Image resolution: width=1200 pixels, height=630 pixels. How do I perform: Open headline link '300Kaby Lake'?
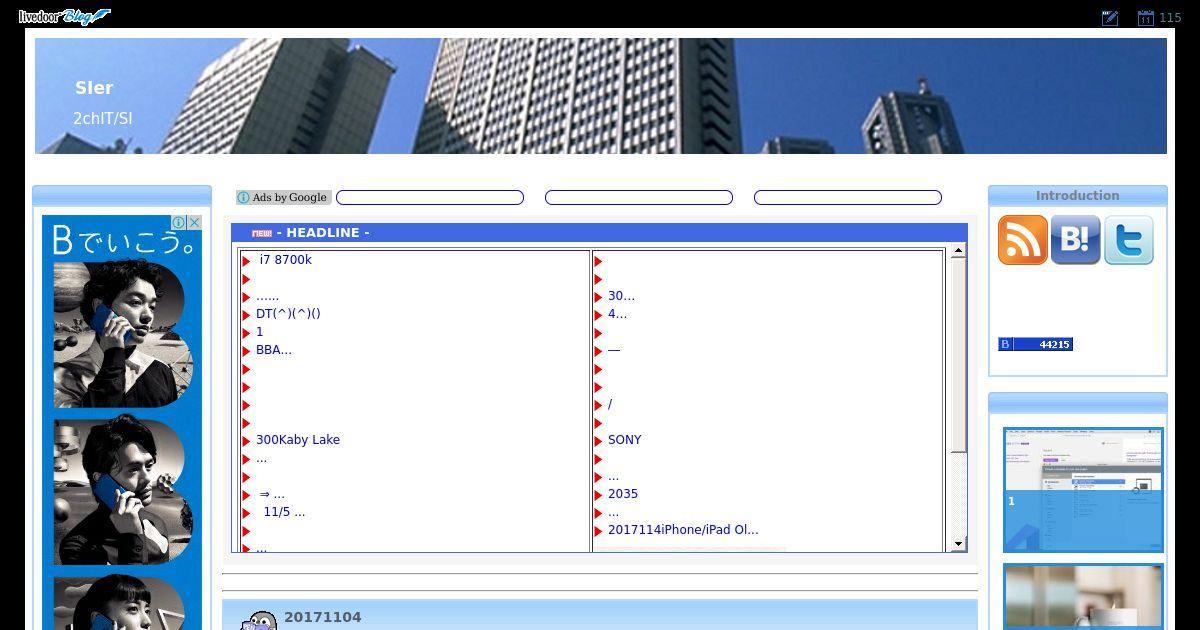(298, 440)
